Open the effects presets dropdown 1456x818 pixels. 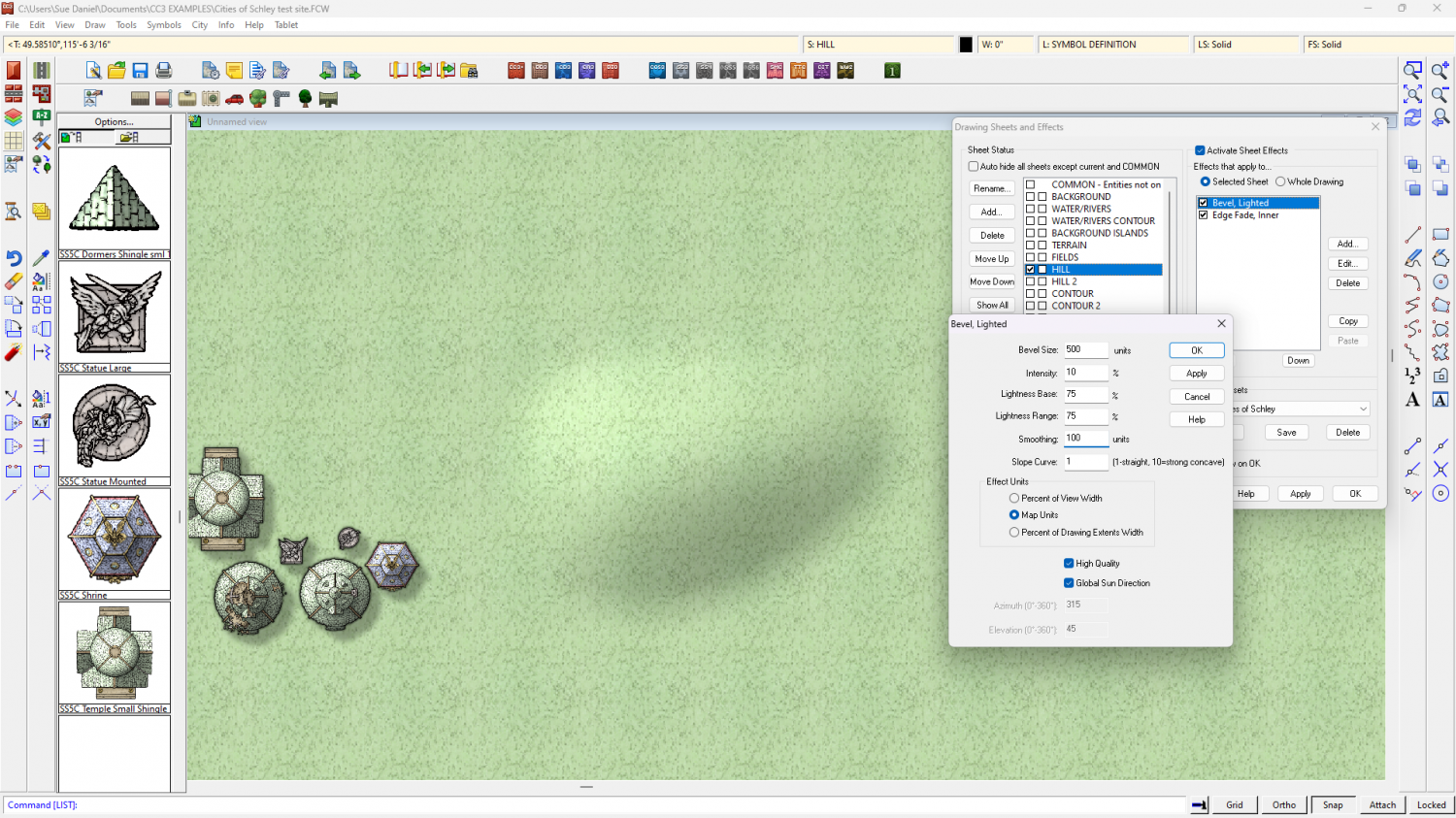(1363, 409)
